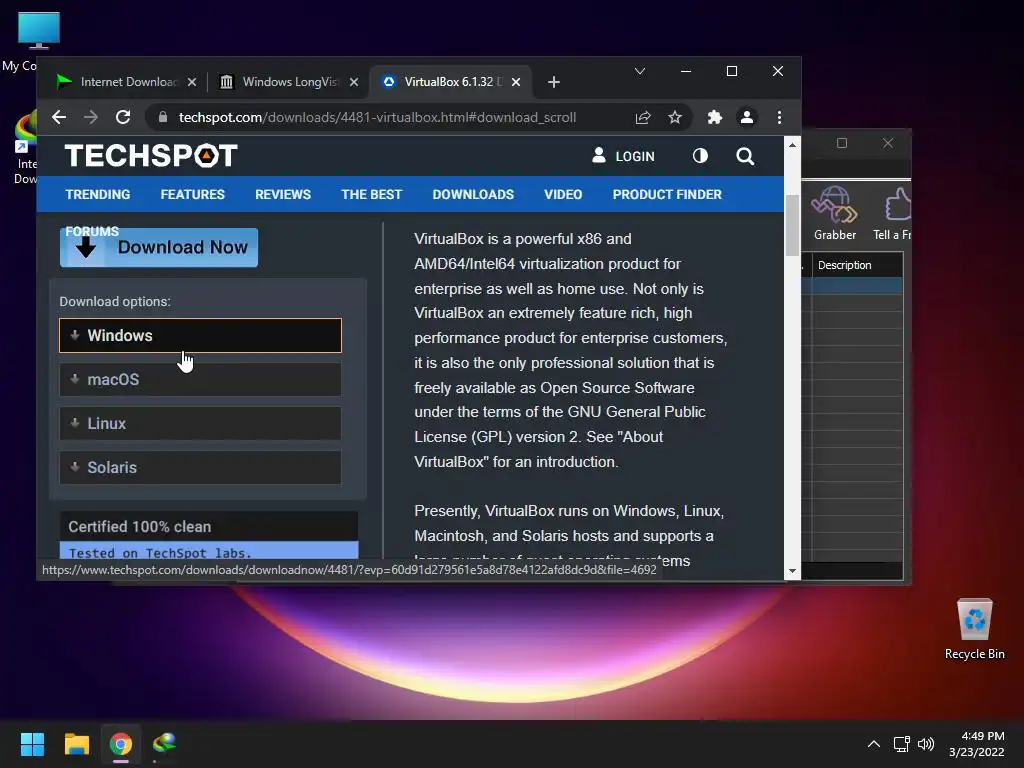The width and height of the screenshot is (1024, 768).
Task: Choose the Solaris download option
Action: point(200,468)
